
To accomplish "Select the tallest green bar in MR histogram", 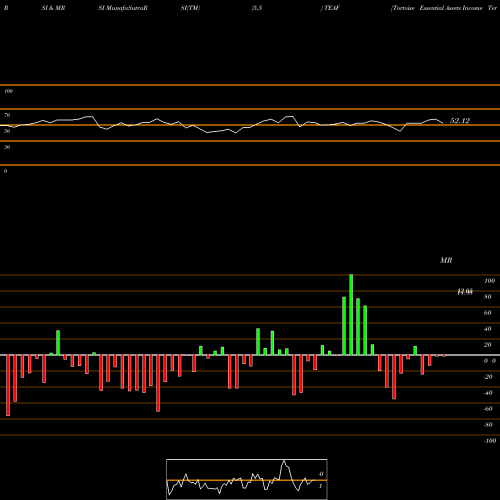I will (351, 315).
